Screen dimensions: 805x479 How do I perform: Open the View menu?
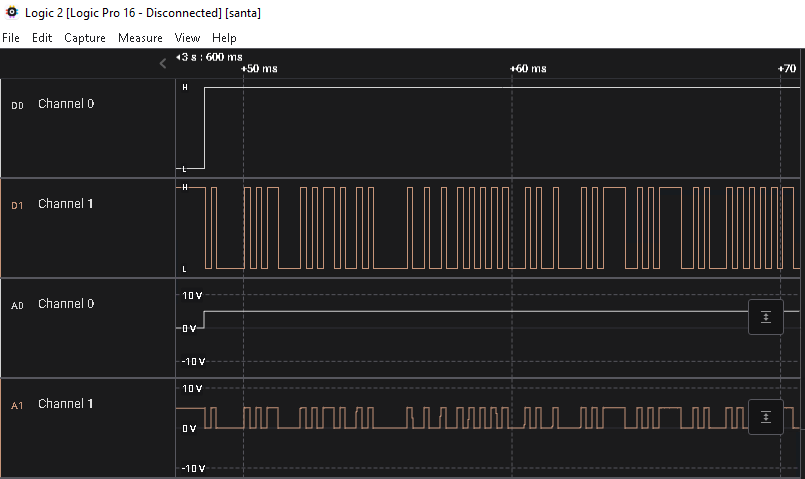(x=187, y=38)
